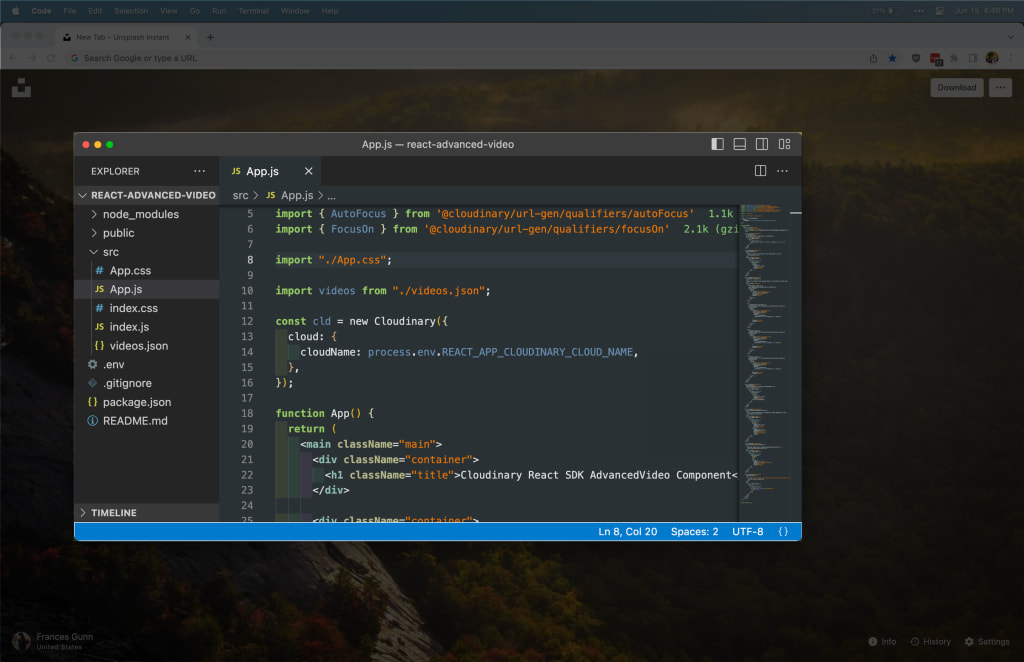Open History in the browser page footer
This screenshot has width=1024, height=662.
(931, 642)
